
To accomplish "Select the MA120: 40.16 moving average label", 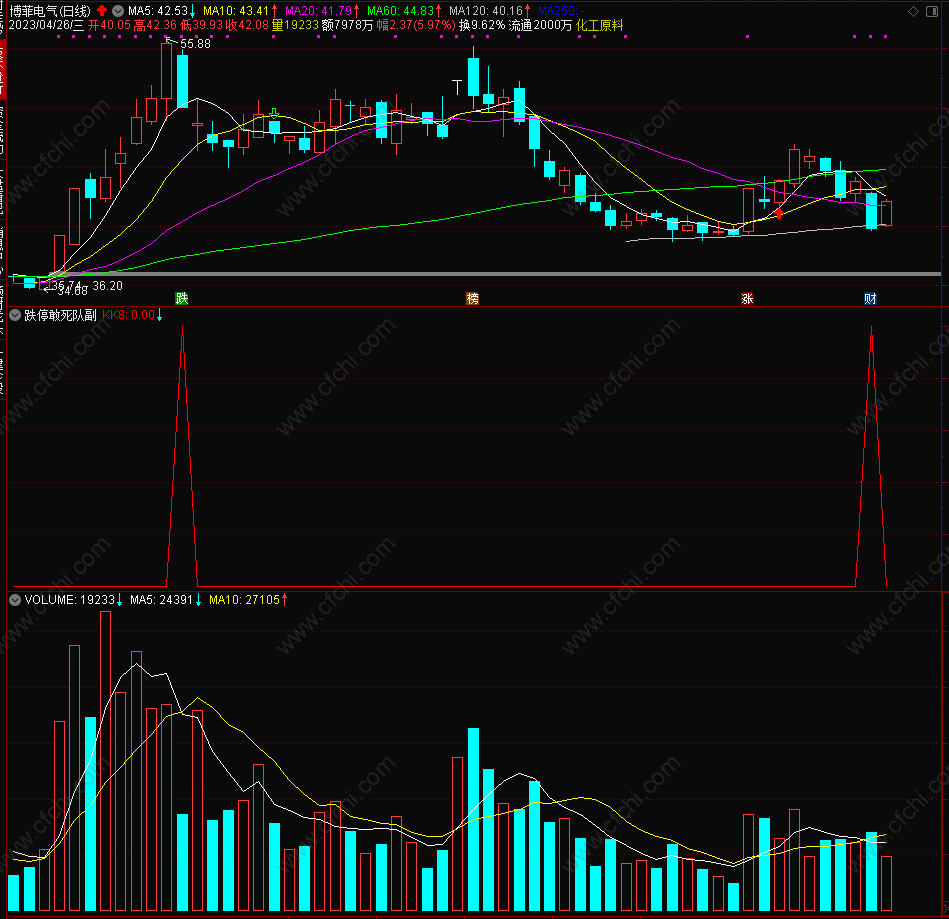I will click(x=486, y=11).
